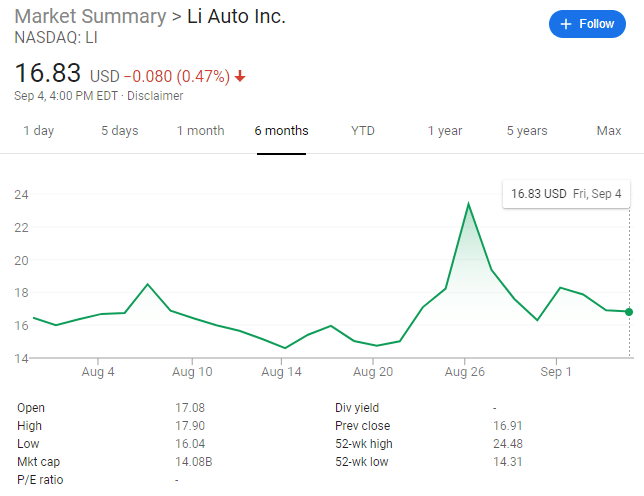Image resolution: width=644 pixels, height=496 pixels.
Task: Click the Aug 26 axis label
Action: coord(465,372)
